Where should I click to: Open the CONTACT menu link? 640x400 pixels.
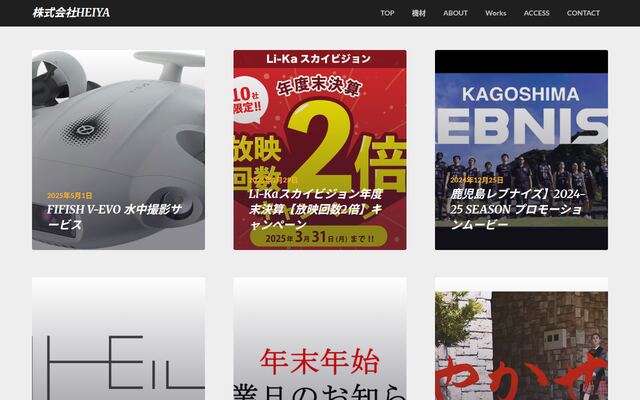[583, 13]
